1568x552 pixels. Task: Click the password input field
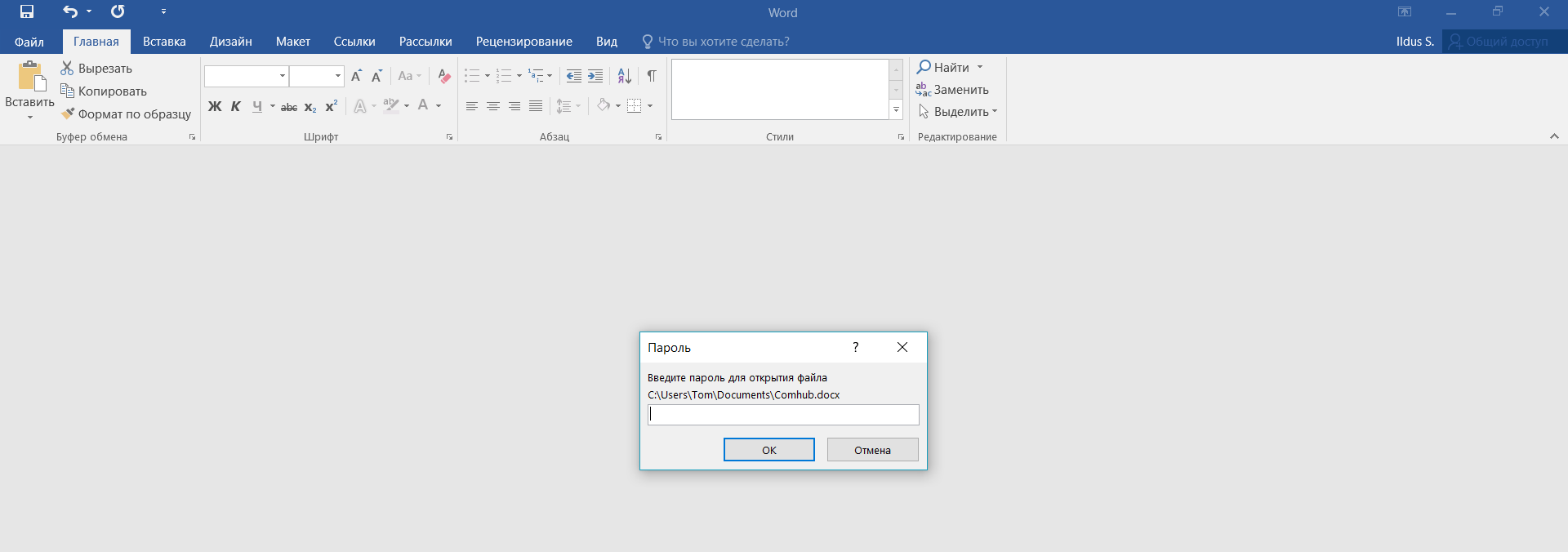[783, 415]
